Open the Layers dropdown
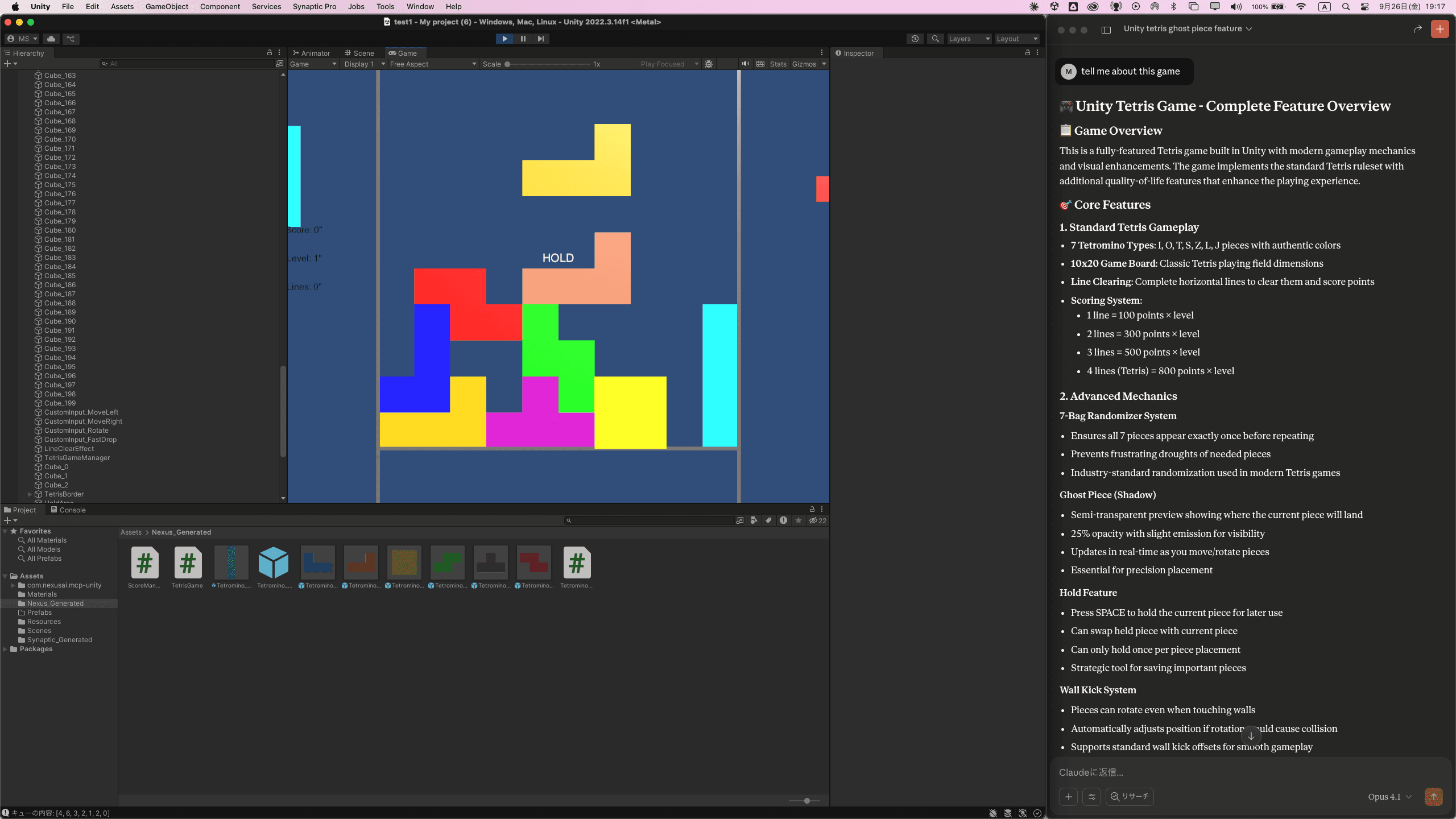The image size is (1456, 819). point(969,39)
